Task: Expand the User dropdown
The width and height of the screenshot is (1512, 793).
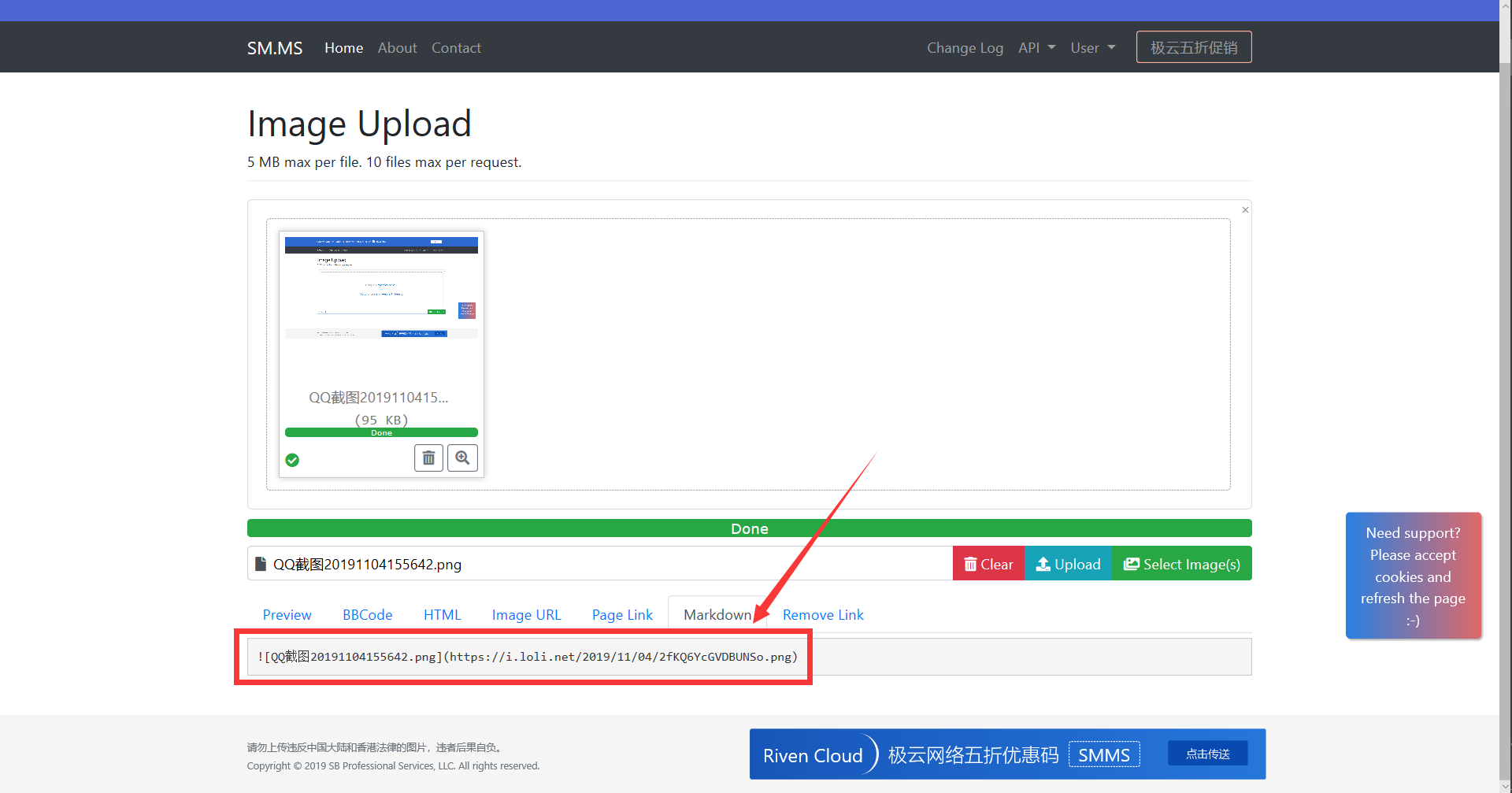Action: 1092,47
